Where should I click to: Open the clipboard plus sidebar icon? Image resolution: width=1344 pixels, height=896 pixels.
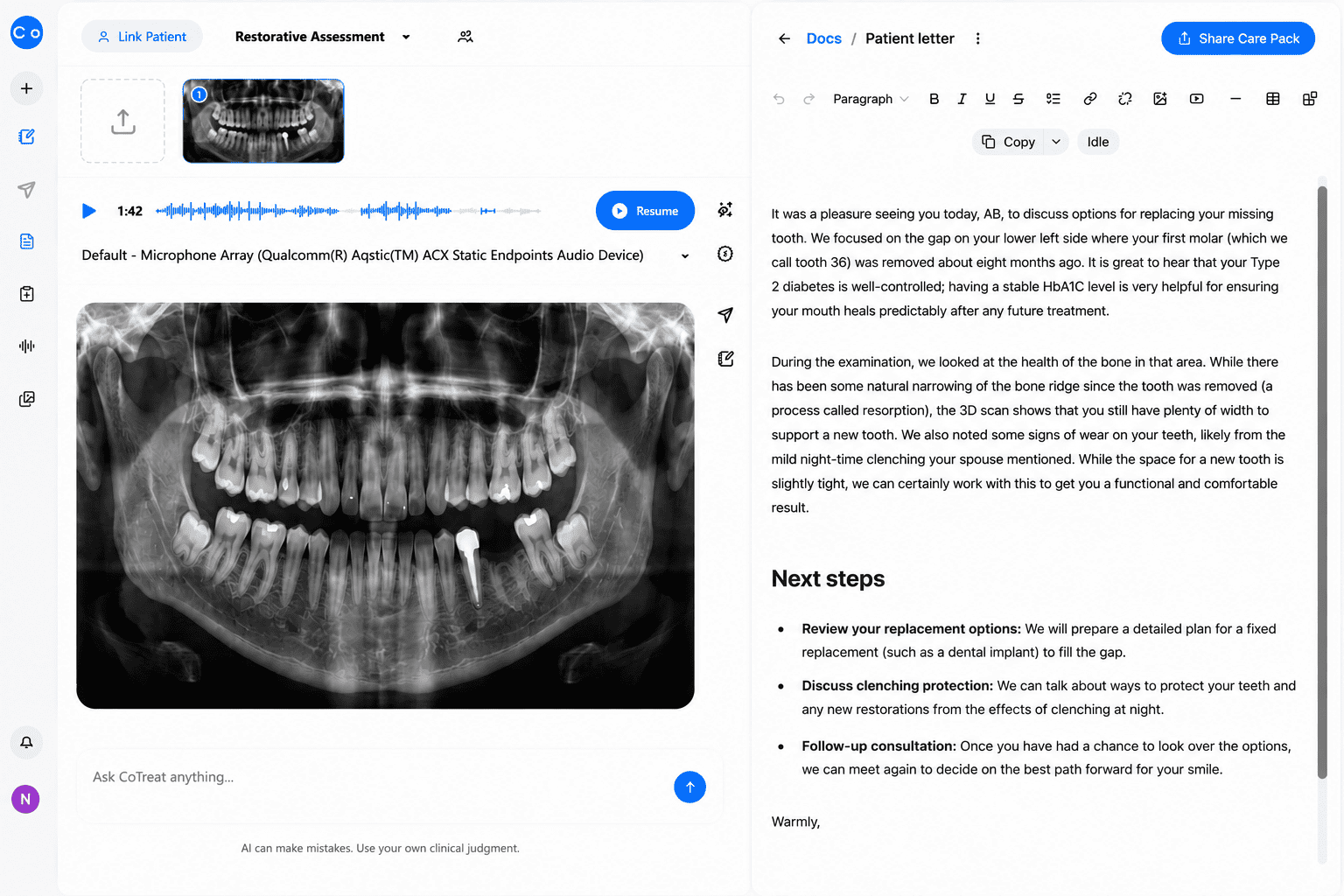(x=26, y=294)
